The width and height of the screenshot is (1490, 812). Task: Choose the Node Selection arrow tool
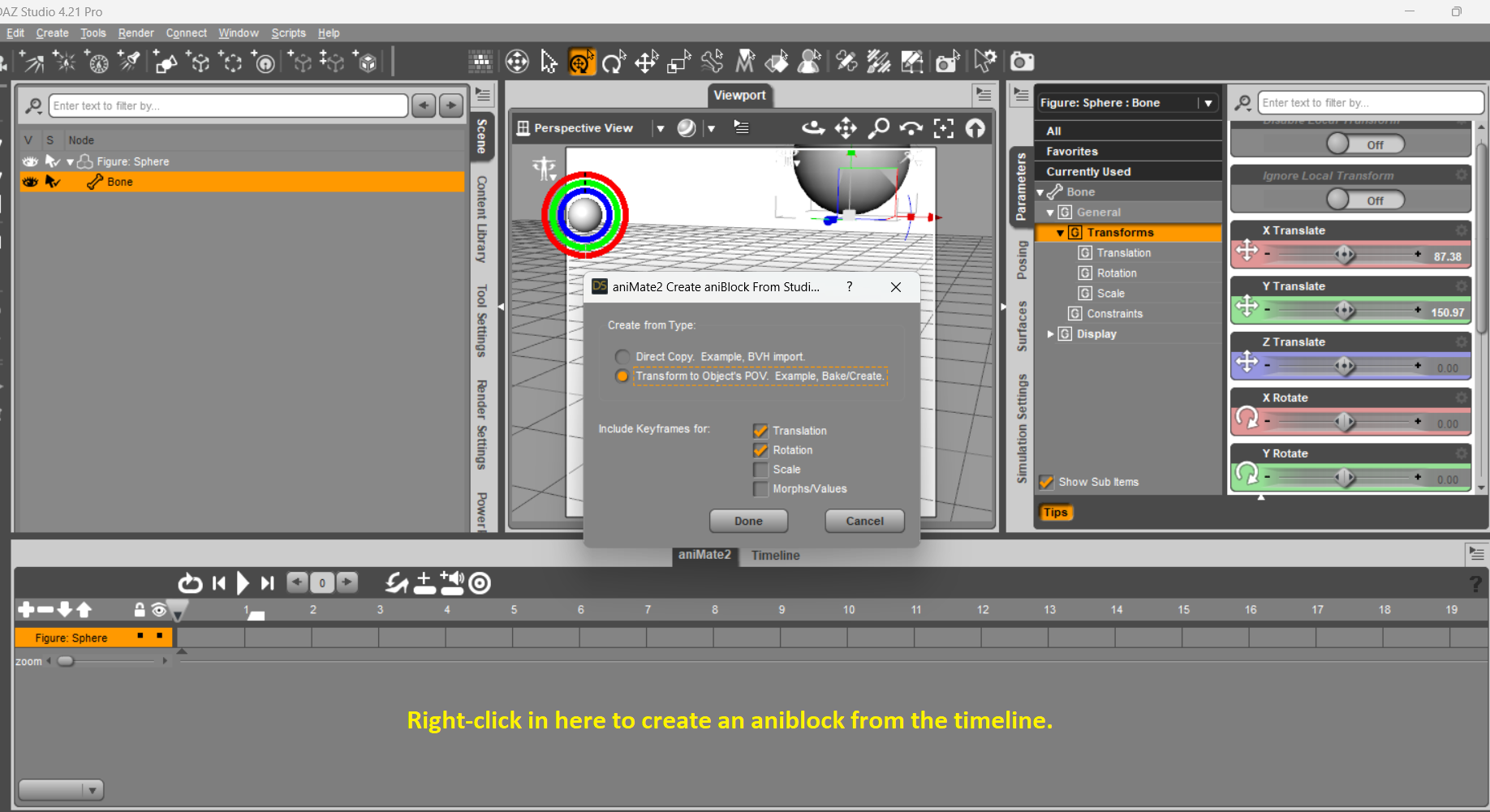click(x=549, y=62)
